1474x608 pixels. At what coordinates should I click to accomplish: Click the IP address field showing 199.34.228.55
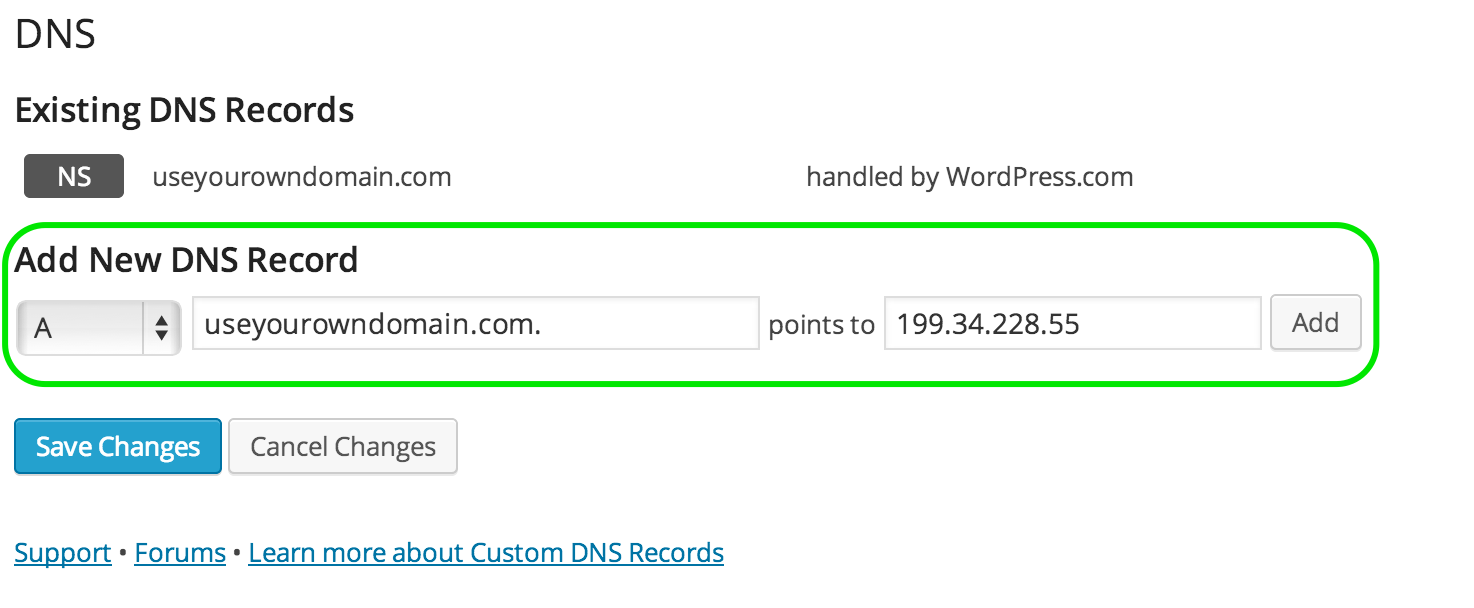pyautogui.click(x=1071, y=322)
